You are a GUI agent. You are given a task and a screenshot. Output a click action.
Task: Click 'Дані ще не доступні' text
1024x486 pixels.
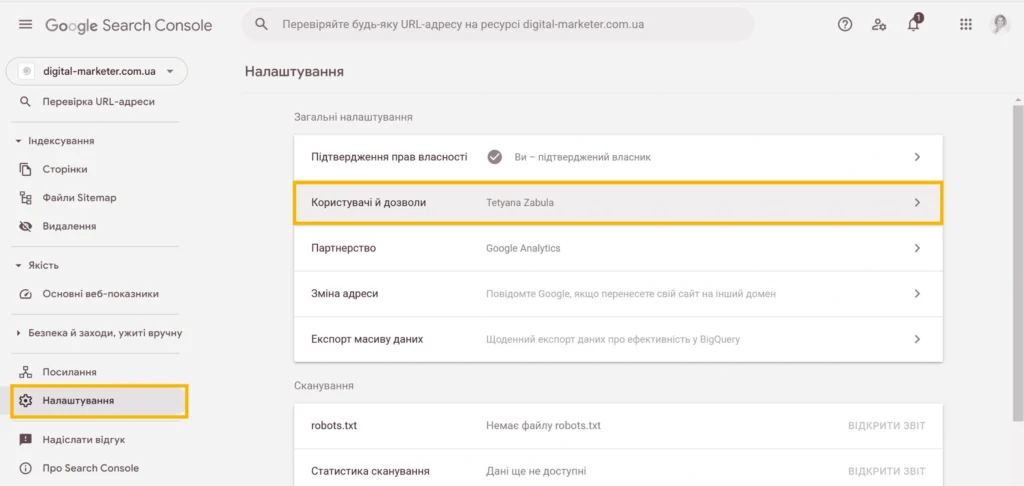(536, 471)
